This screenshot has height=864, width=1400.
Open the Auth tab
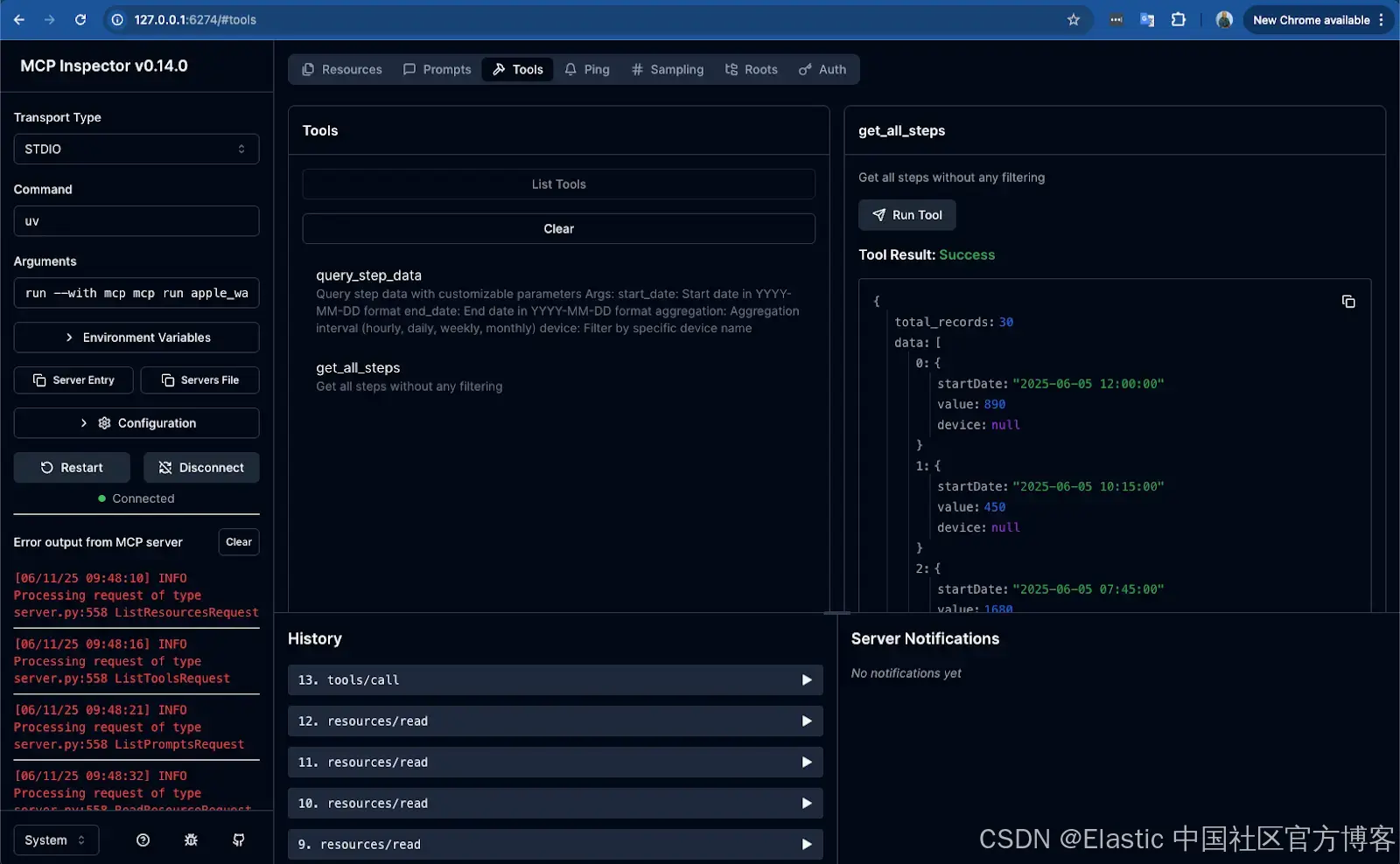(x=822, y=69)
